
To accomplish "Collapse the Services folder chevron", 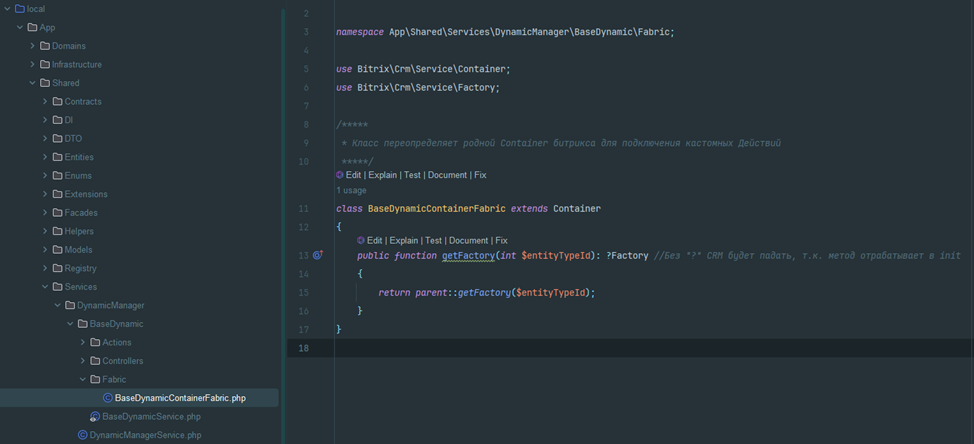I will 45,287.
